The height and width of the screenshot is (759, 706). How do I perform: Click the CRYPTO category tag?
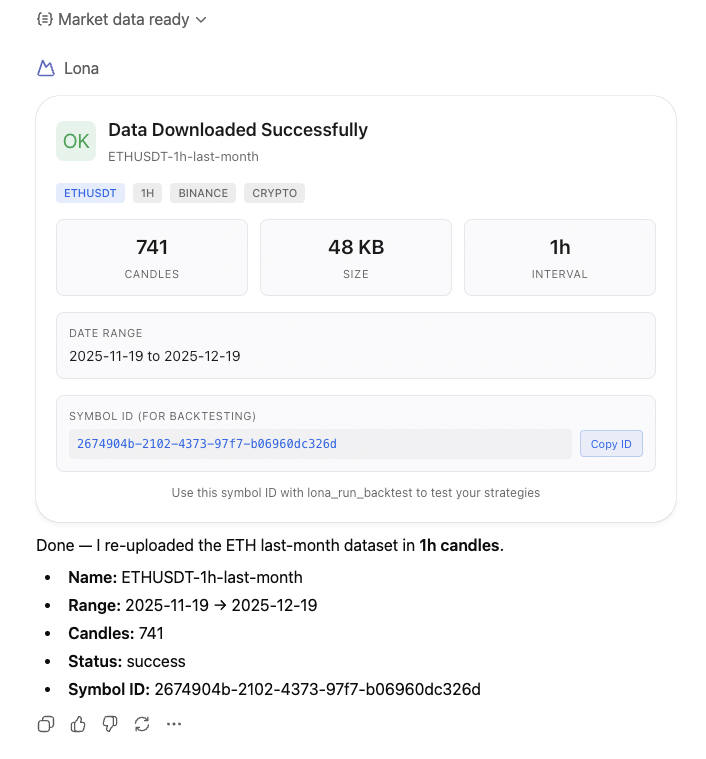click(274, 193)
